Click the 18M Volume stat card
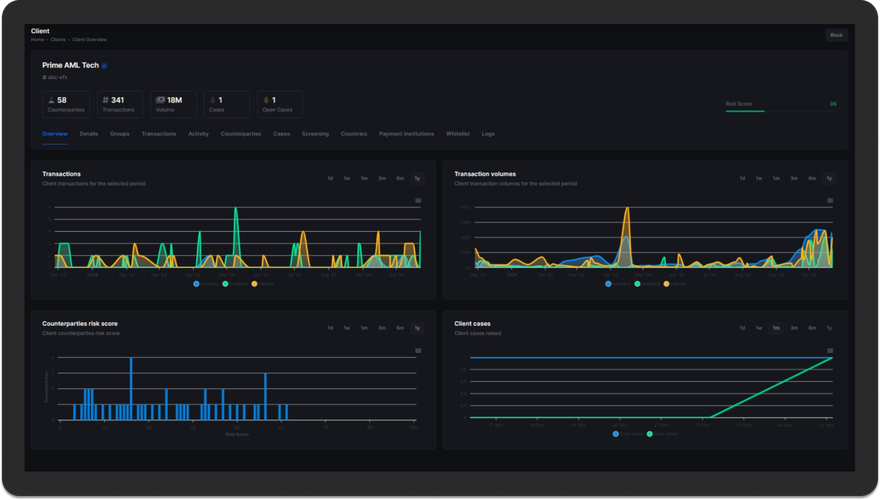880x500 pixels. tap(173, 104)
